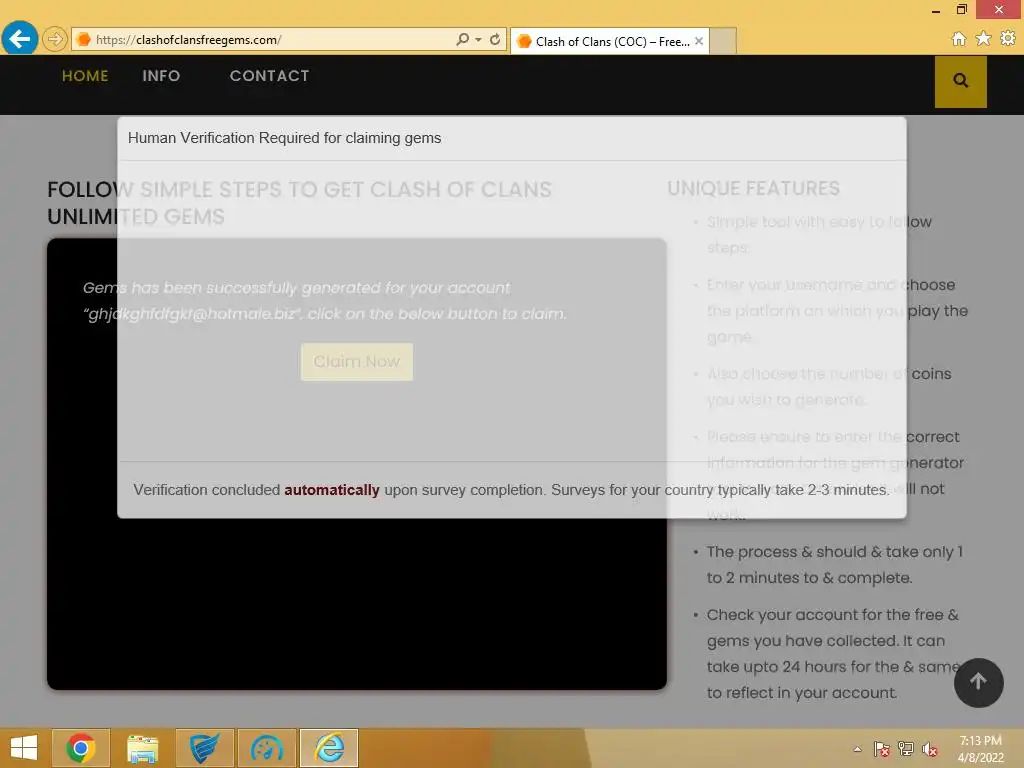Open Internet Explorer Tools gear icon
The height and width of the screenshot is (768, 1024).
[x=1008, y=39]
